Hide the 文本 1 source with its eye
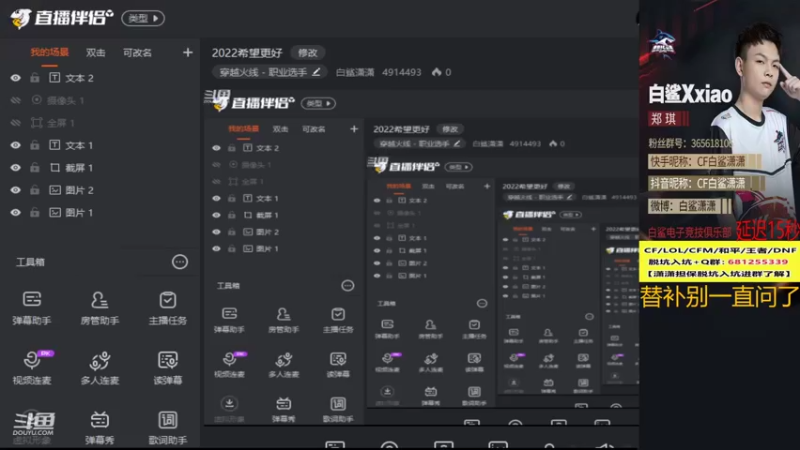The height and width of the screenshot is (450, 800). (x=16, y=145)
